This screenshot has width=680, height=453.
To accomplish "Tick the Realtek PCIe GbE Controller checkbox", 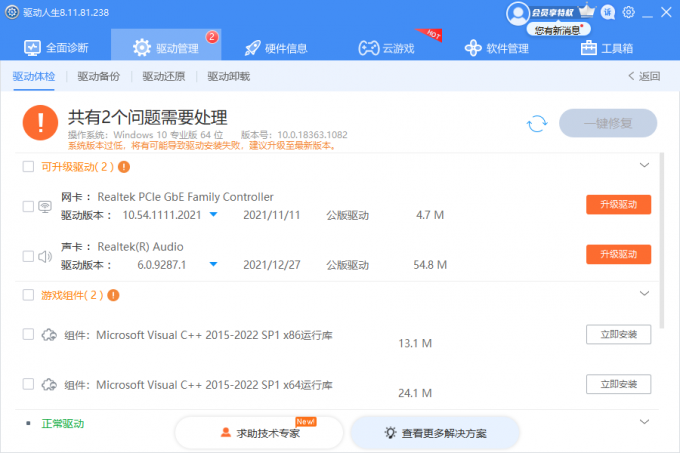I will click(28, 206).
